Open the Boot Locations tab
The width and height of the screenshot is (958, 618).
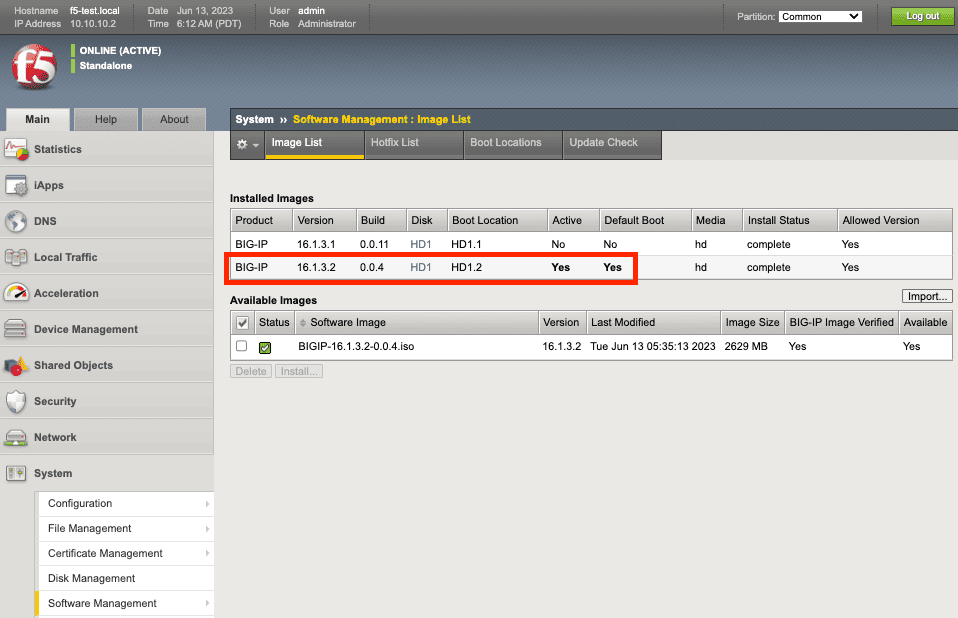point(513,143)
